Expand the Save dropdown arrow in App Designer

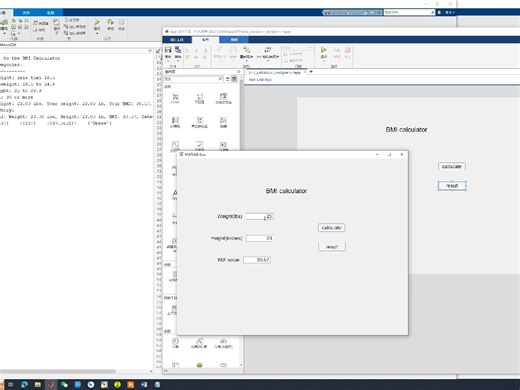168,61
